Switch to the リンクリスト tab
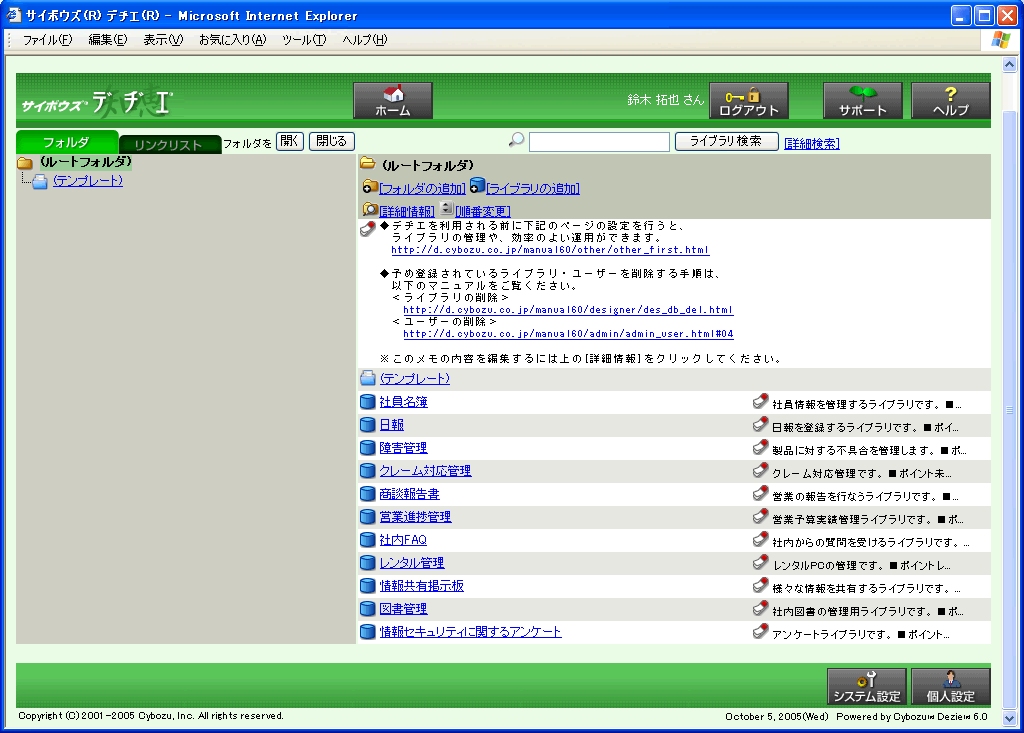 169,144
